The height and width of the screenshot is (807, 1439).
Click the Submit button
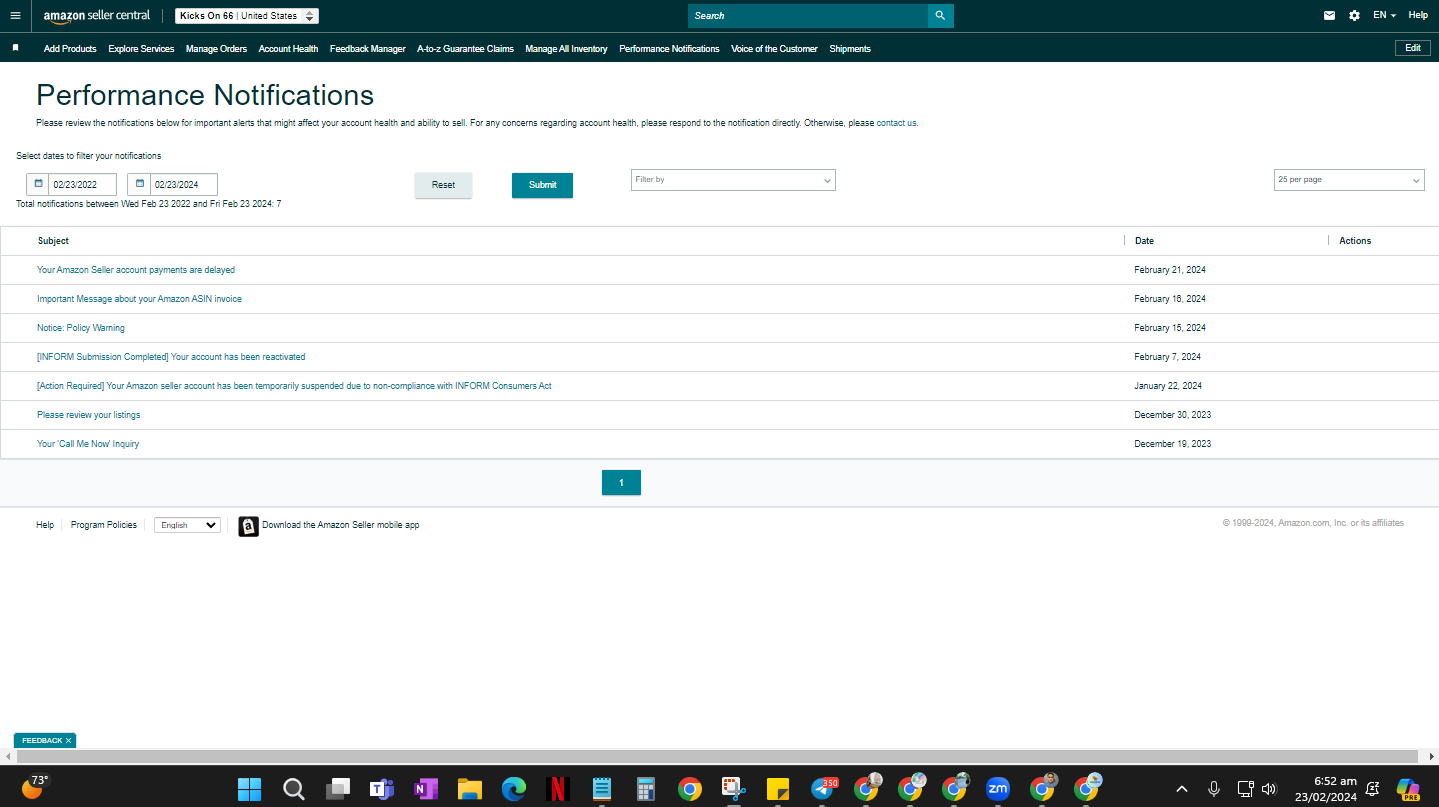[x=542, y=185]
